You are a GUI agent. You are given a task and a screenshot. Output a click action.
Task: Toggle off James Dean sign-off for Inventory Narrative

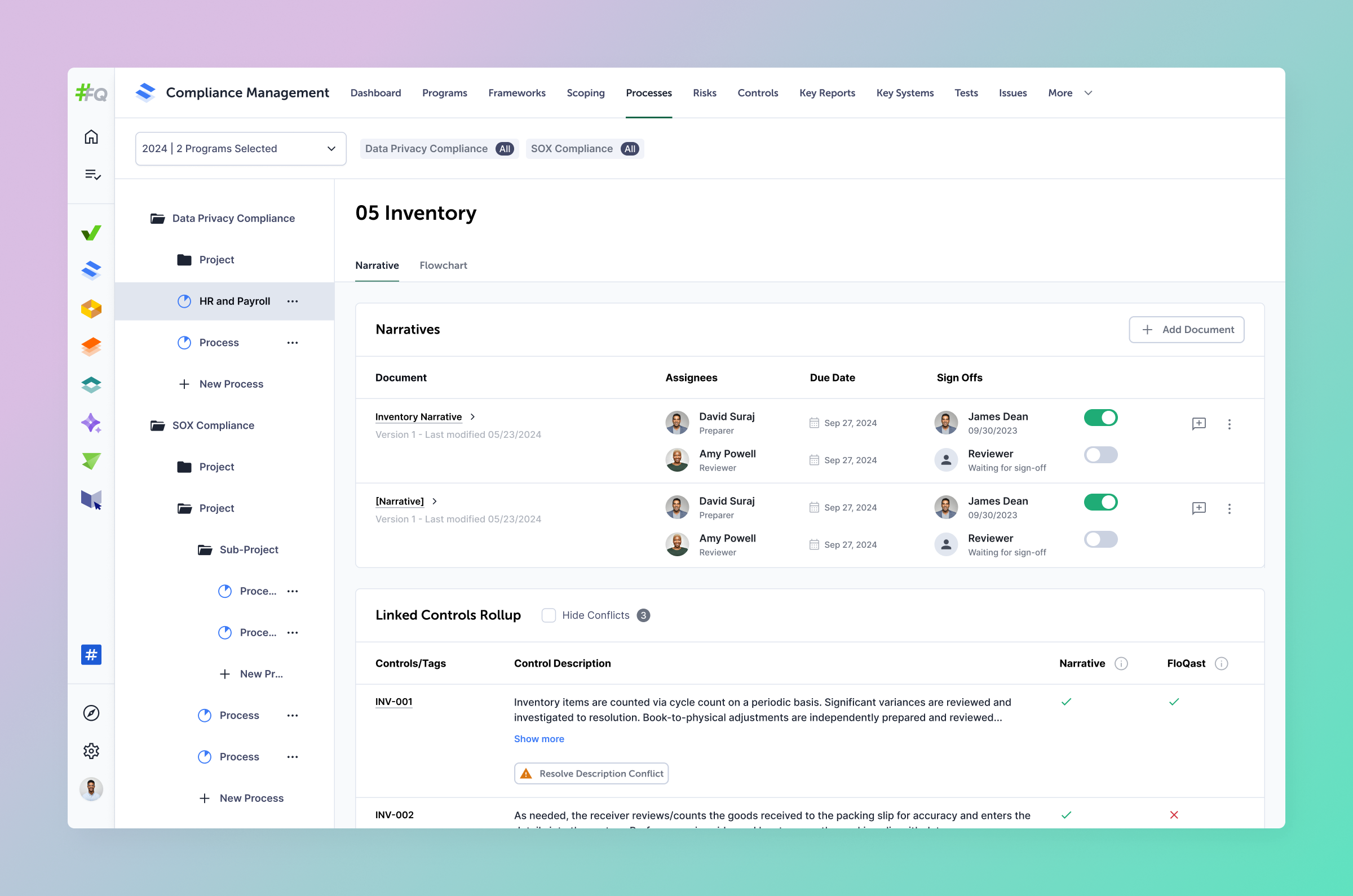[x=1100, y=418]
